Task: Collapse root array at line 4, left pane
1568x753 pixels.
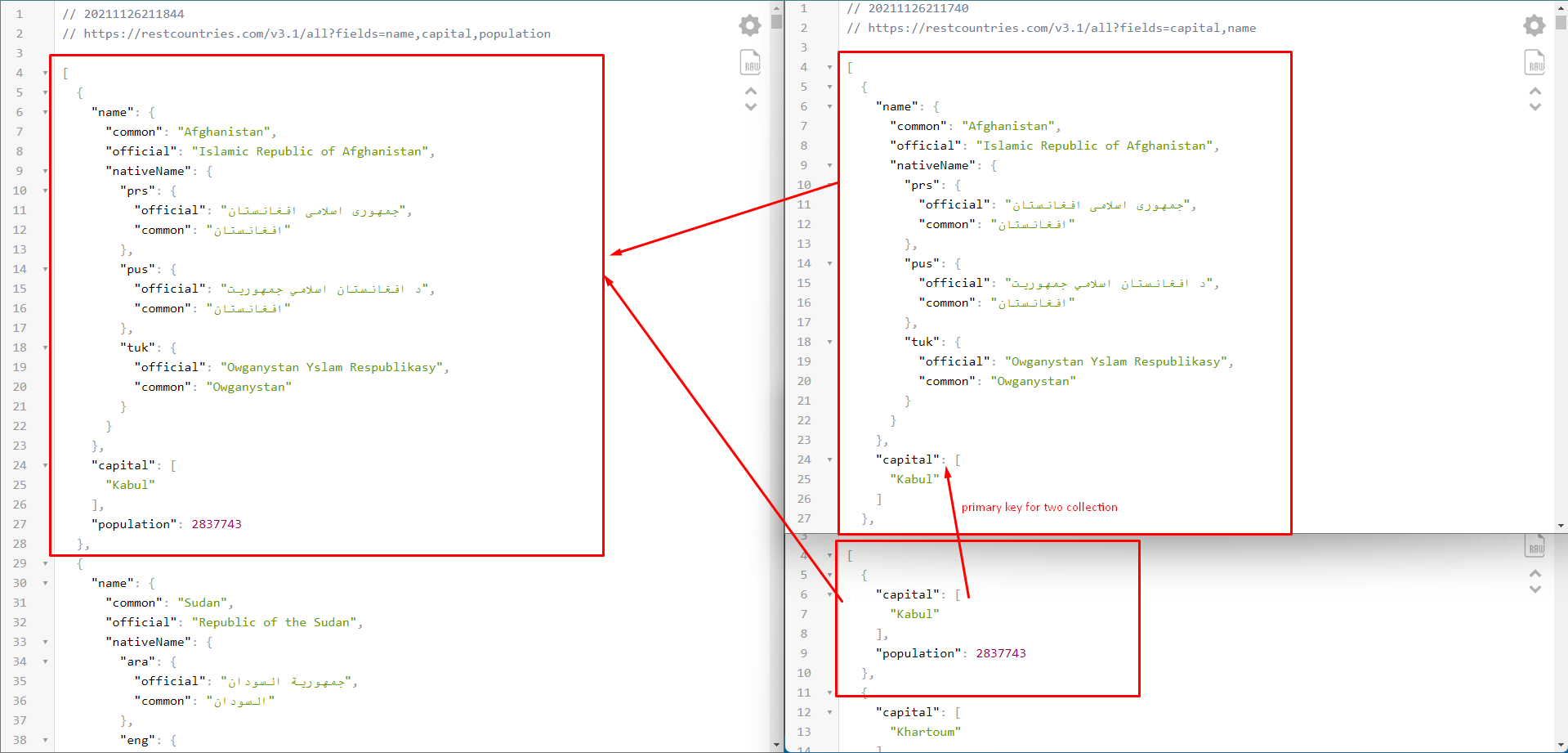Action: point(45,73)
